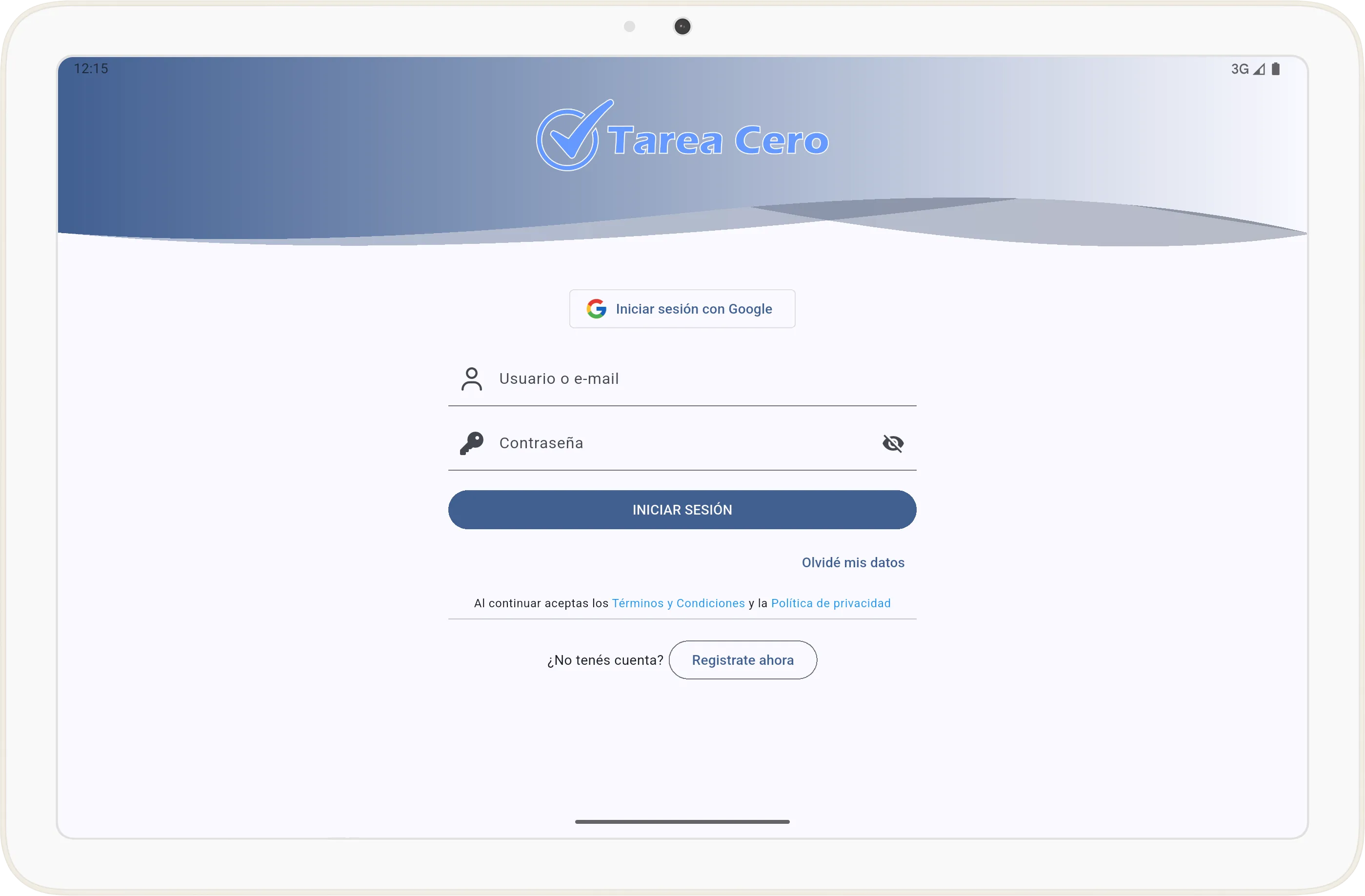Focus the Contraseña input field
1365x896 pixels.
[x=660, y=443]
